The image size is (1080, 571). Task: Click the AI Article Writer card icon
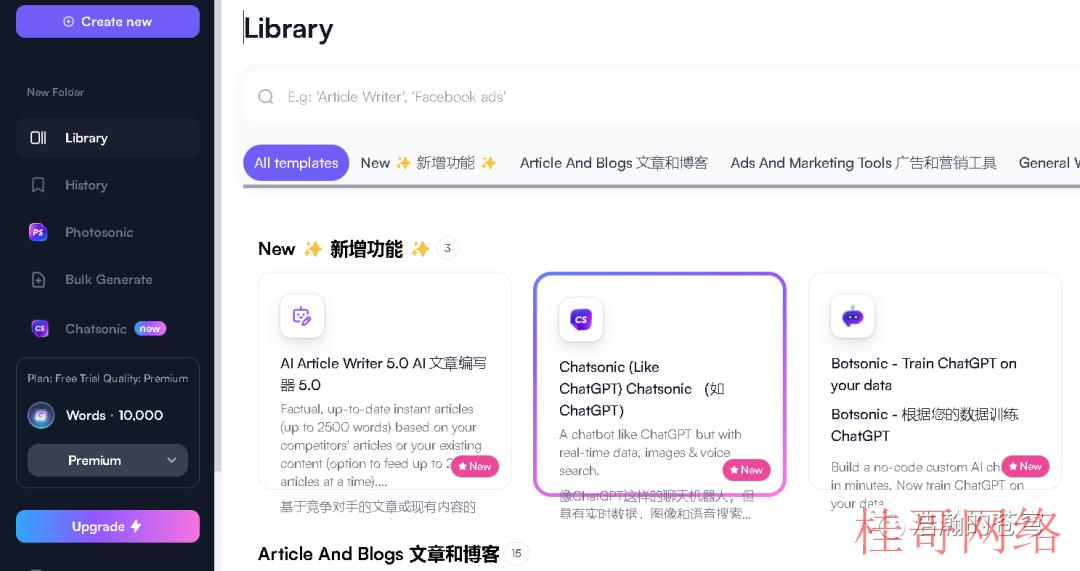302,316
